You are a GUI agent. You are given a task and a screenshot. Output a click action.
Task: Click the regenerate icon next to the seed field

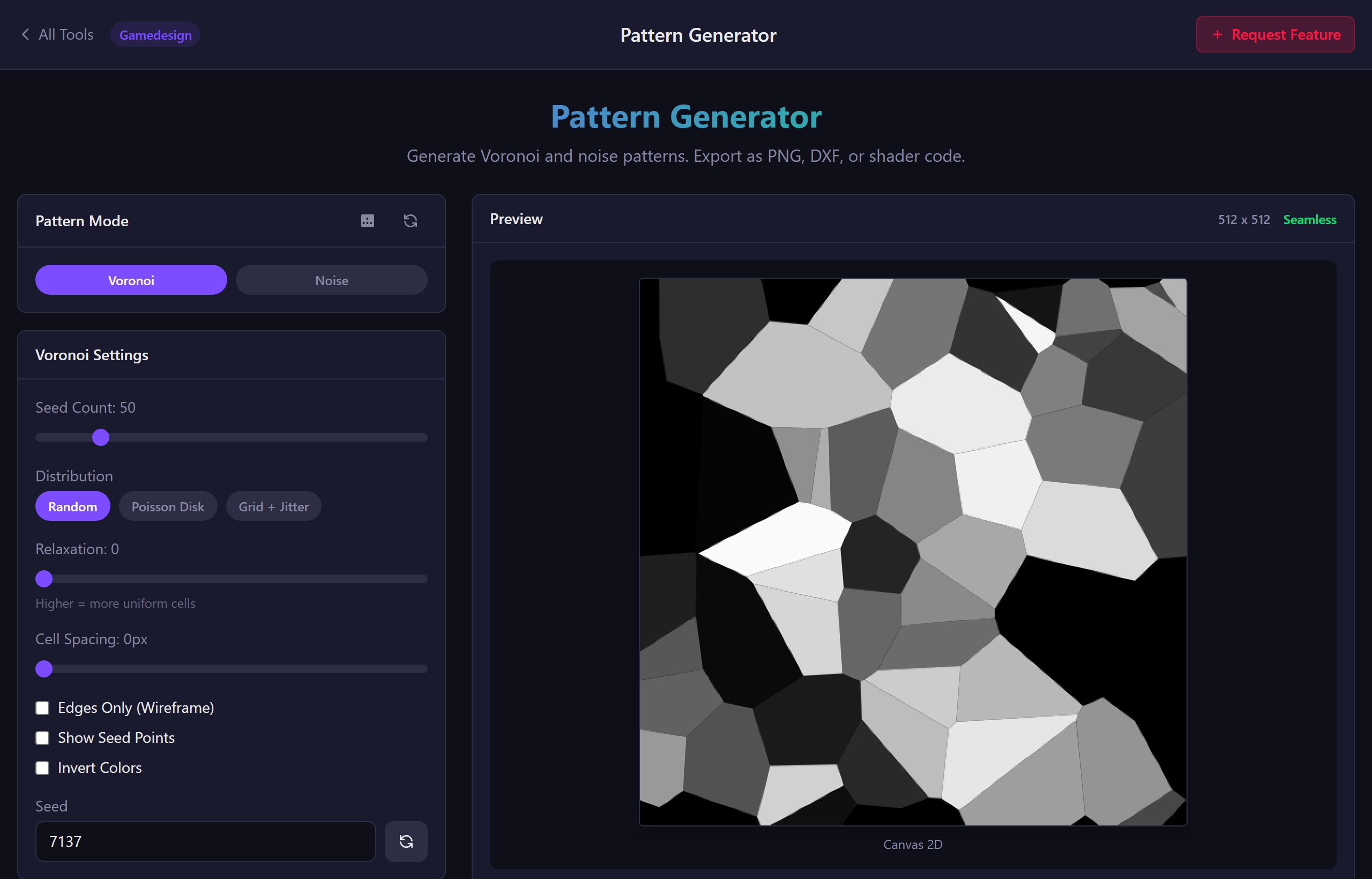coord(406,841)
